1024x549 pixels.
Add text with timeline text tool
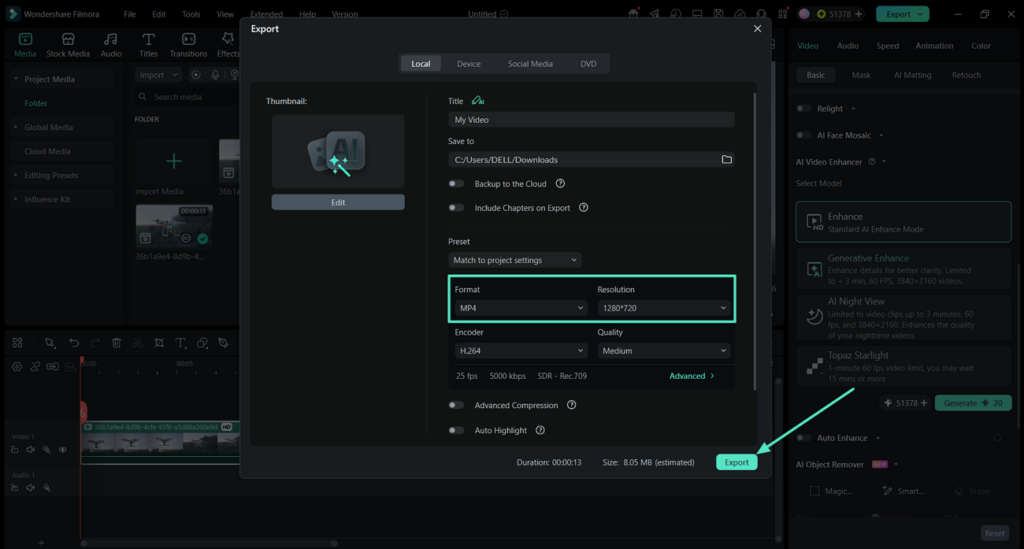pyautogui.click(x=180, y=343)
